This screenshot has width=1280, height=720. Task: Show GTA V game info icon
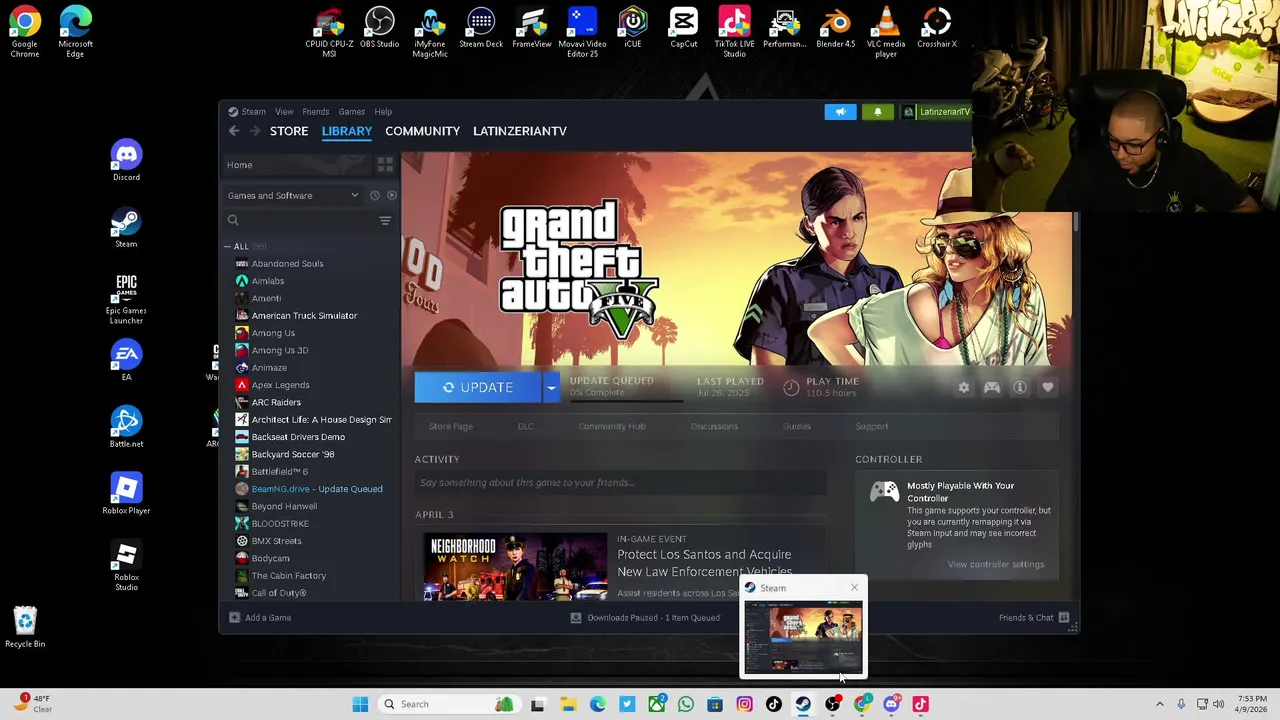(x=1020, y=388)
